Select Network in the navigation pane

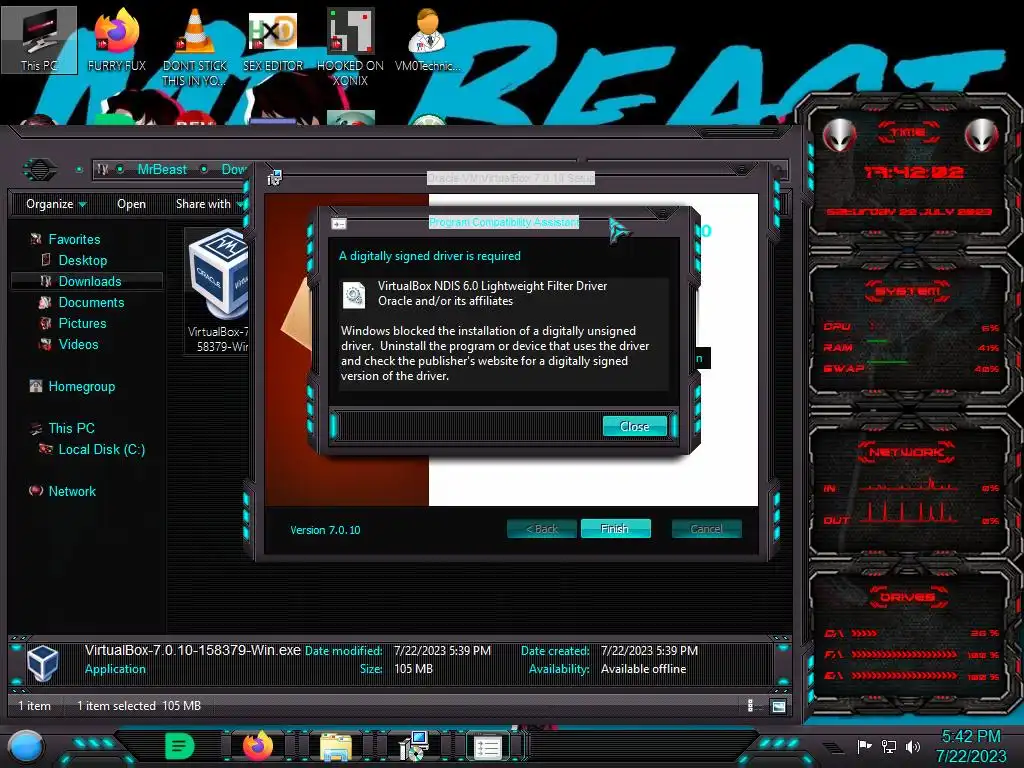pyautogui.click(x=72, y=490)
